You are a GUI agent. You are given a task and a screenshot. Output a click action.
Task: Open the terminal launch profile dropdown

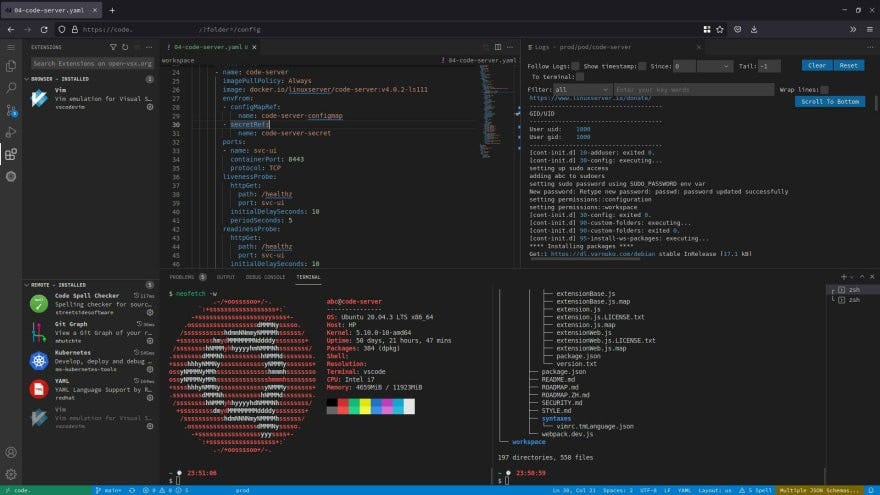coord(852,277)
